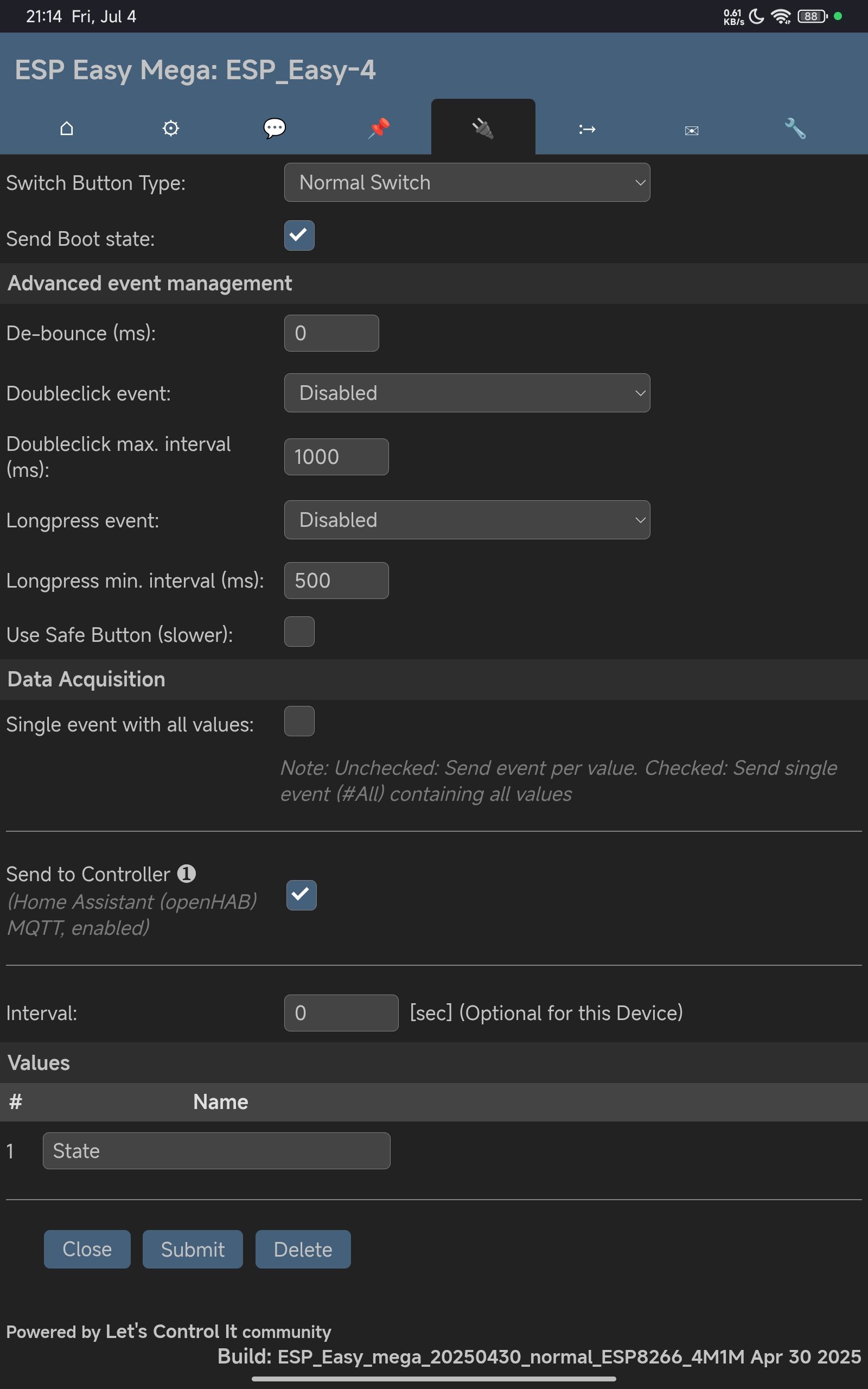This screenshot has height=1389, width=868.
Task: Click the Close button
Action: [x=87, y=1249]
